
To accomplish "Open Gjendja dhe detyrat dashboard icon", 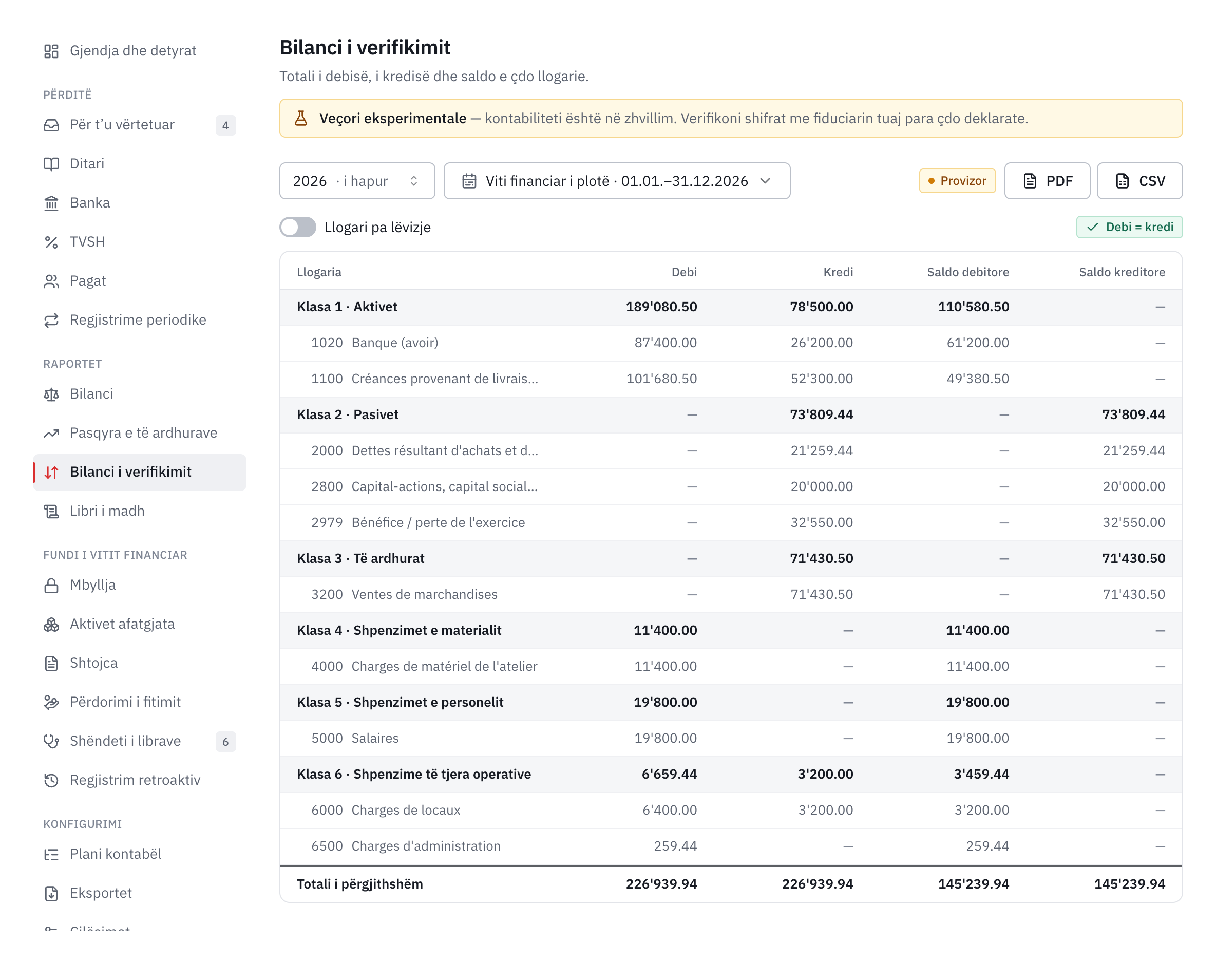I will pos(51,51).
